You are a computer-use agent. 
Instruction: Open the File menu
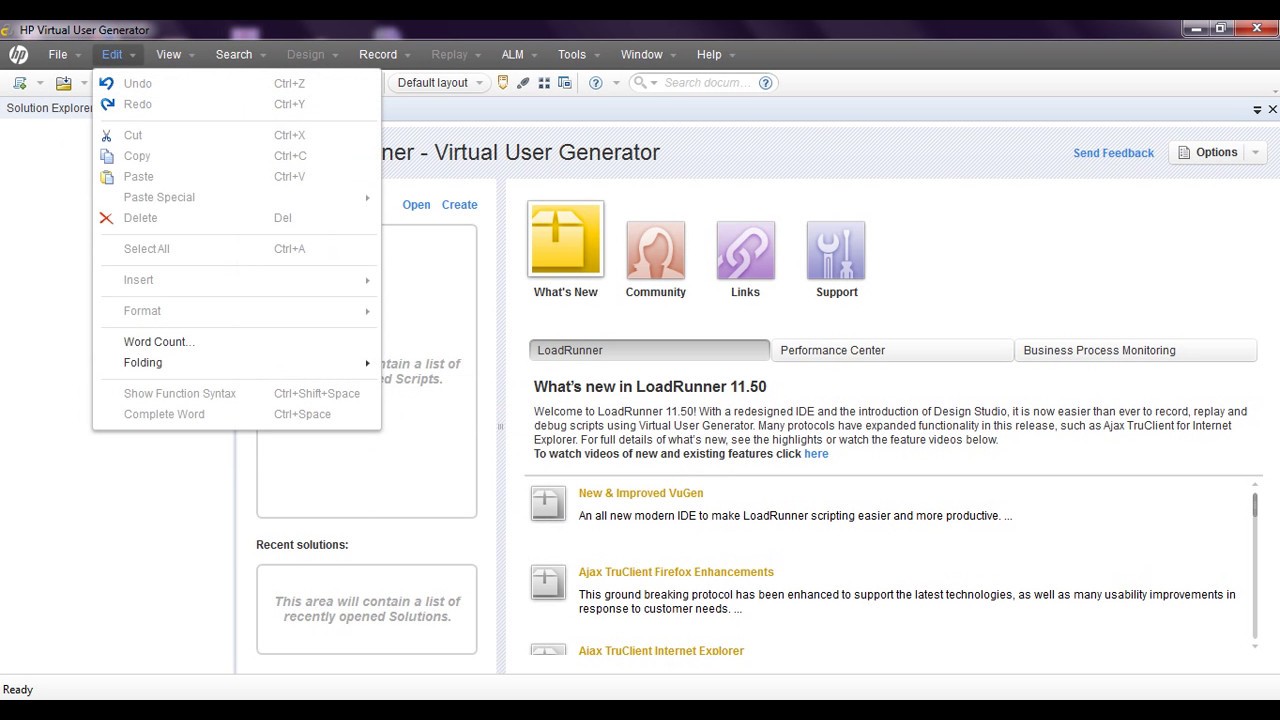click(x=65, y=55)
